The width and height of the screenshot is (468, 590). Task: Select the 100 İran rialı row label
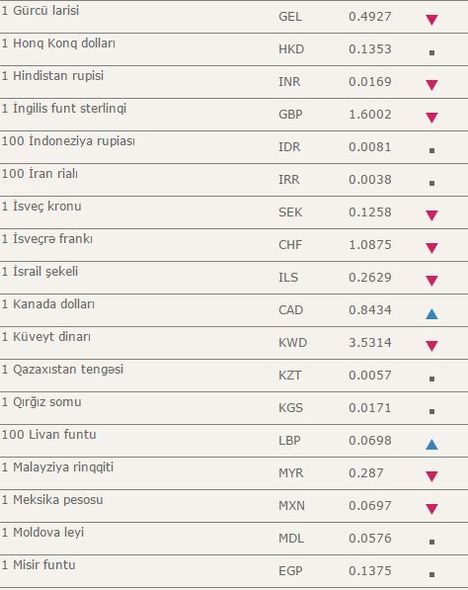coord(40,174)
